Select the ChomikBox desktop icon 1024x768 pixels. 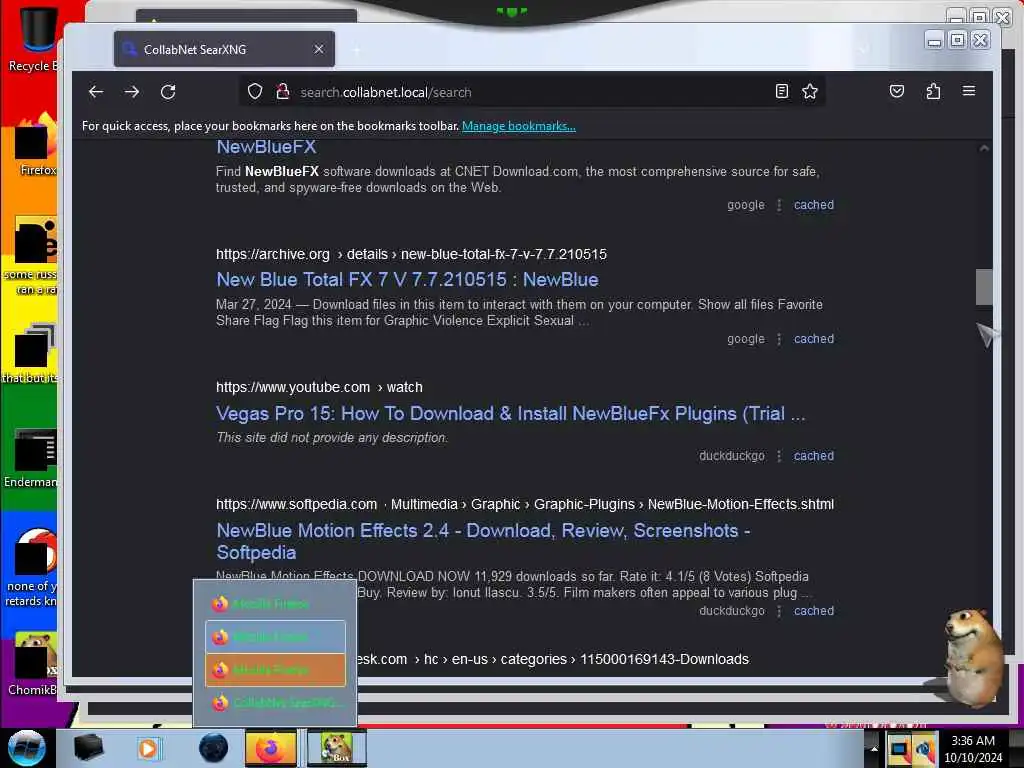click(31, 664)
